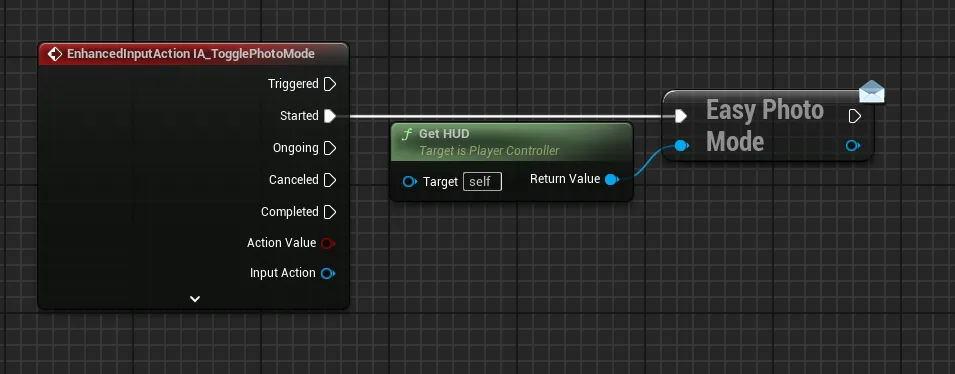Image resolution: width=955 pixels, height=374 pixels.
Task: Click the Started pin label
Action: pos(299,116)
